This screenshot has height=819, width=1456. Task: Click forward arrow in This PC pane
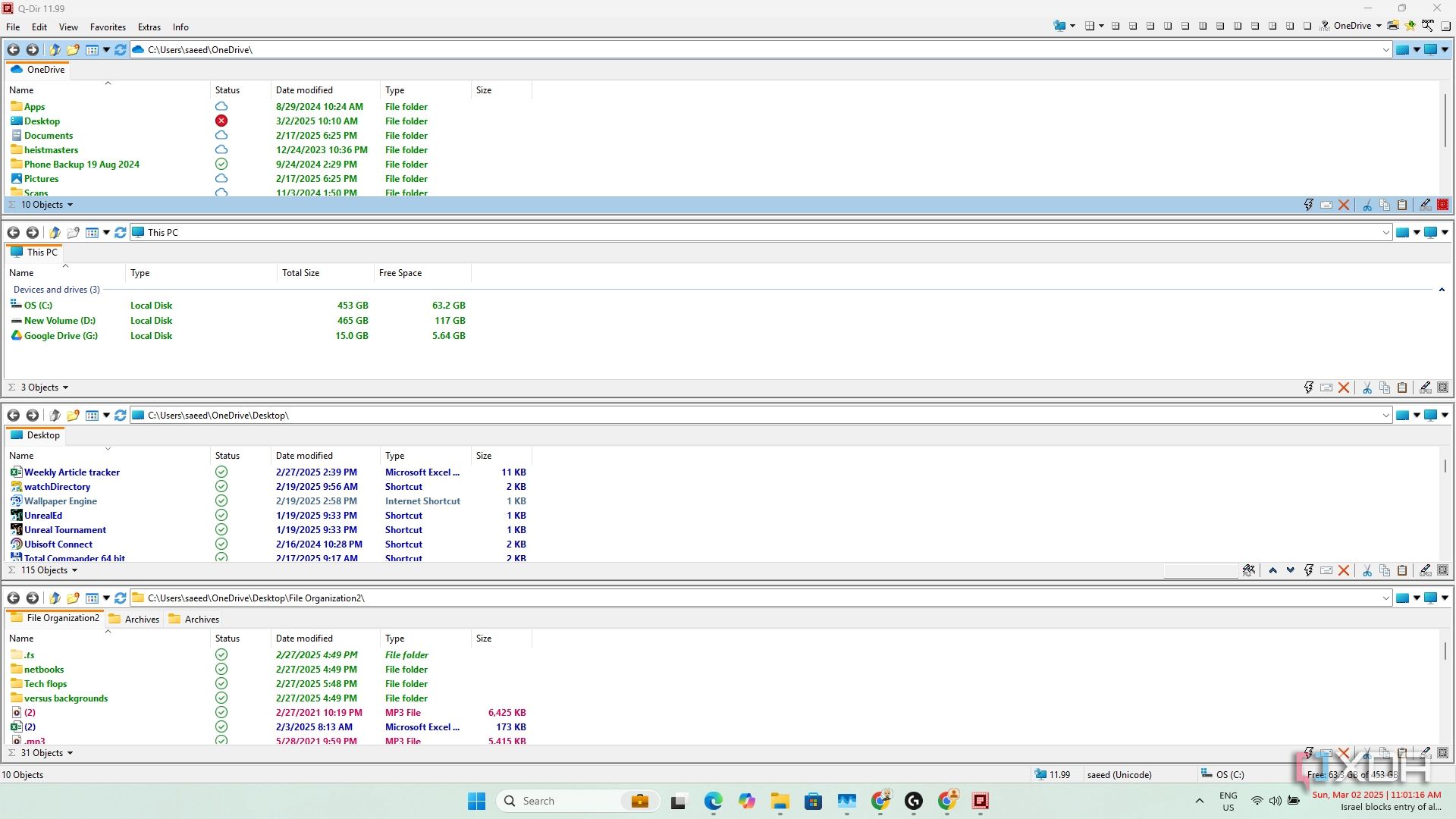[x=32, y=233]
